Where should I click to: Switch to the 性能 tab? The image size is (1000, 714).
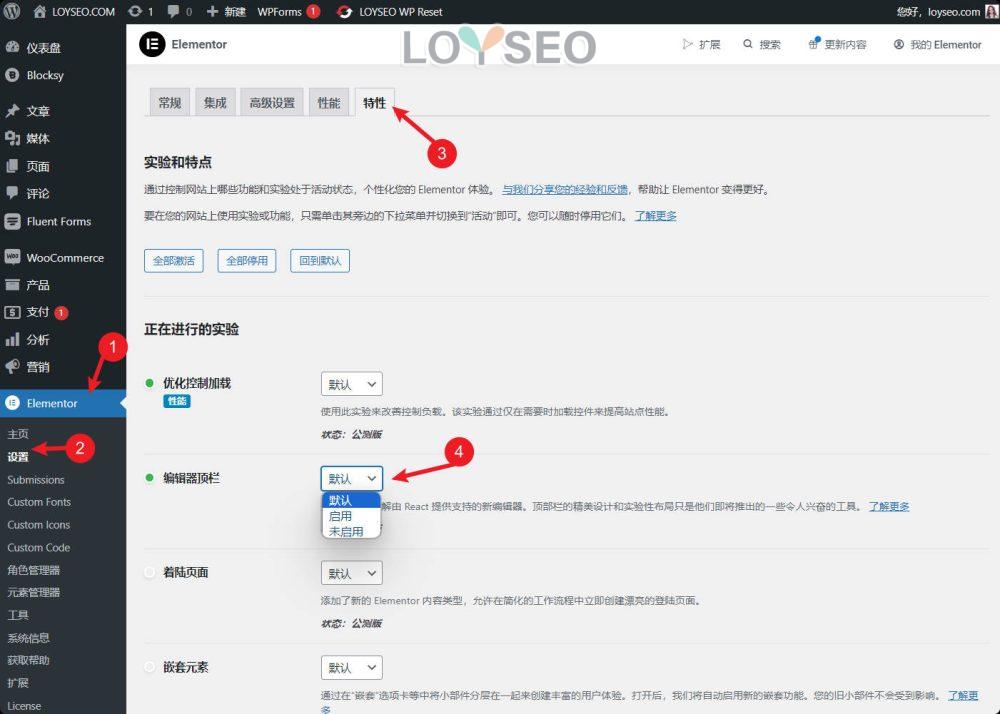(328, 103)
